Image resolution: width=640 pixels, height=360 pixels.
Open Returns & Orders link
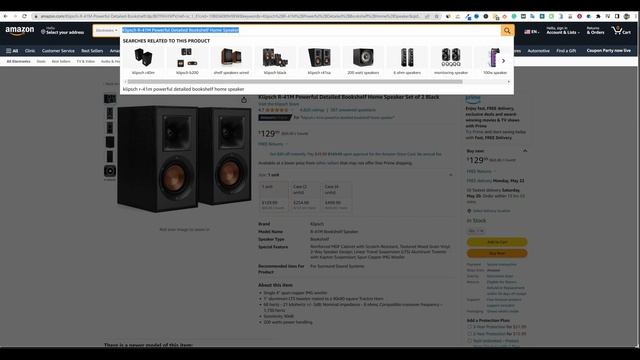595,31
